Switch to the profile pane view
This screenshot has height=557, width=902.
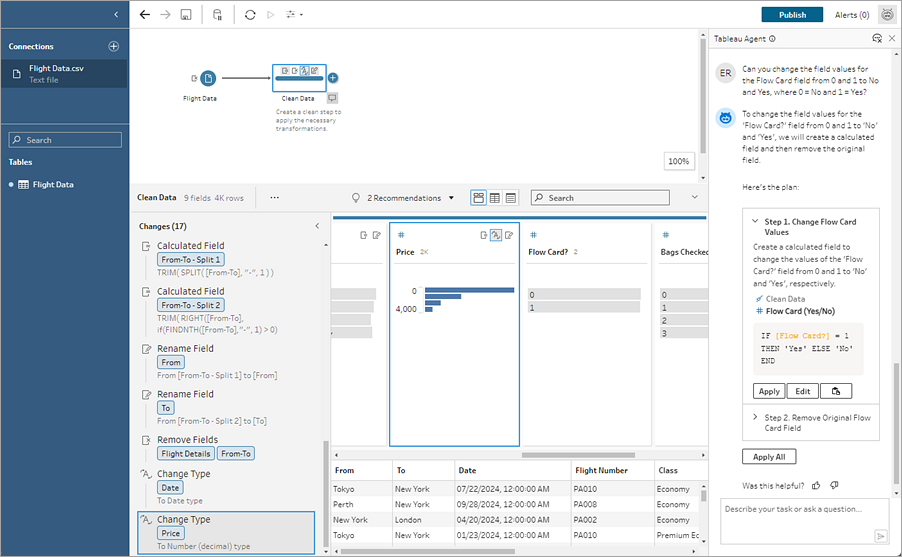point(478,198)
